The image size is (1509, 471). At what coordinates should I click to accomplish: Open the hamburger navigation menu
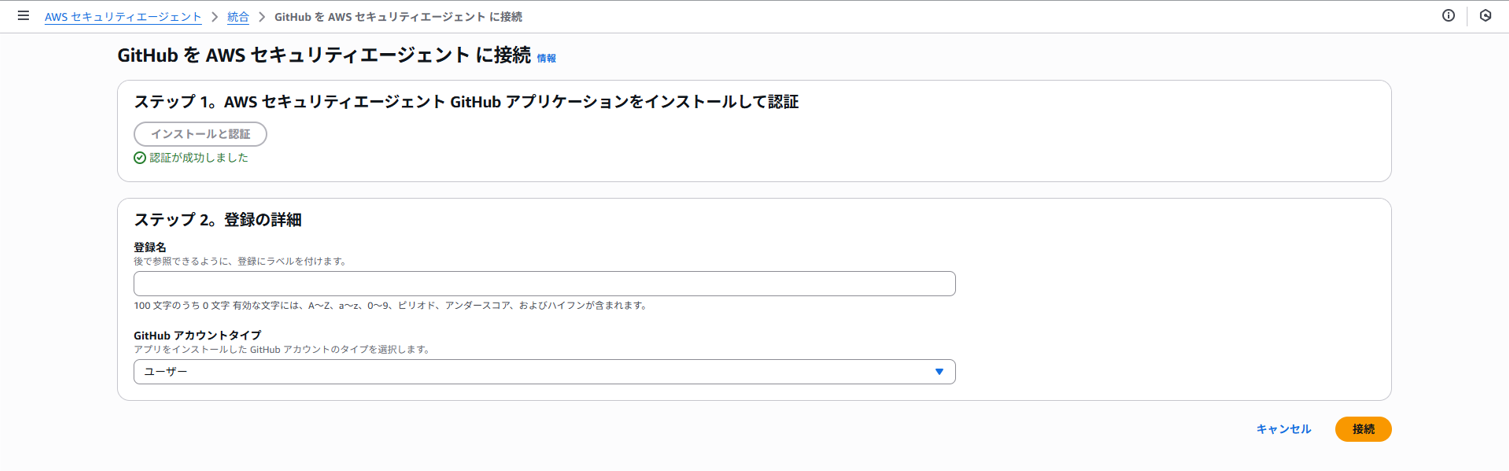point(24,16)
